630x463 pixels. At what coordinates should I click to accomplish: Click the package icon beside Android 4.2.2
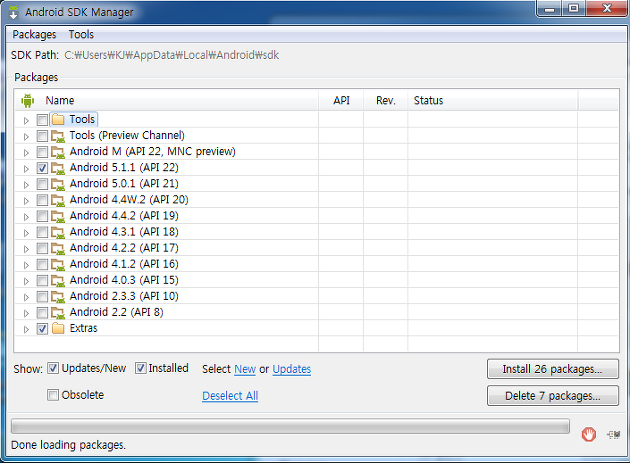click(x=58, y=248)
